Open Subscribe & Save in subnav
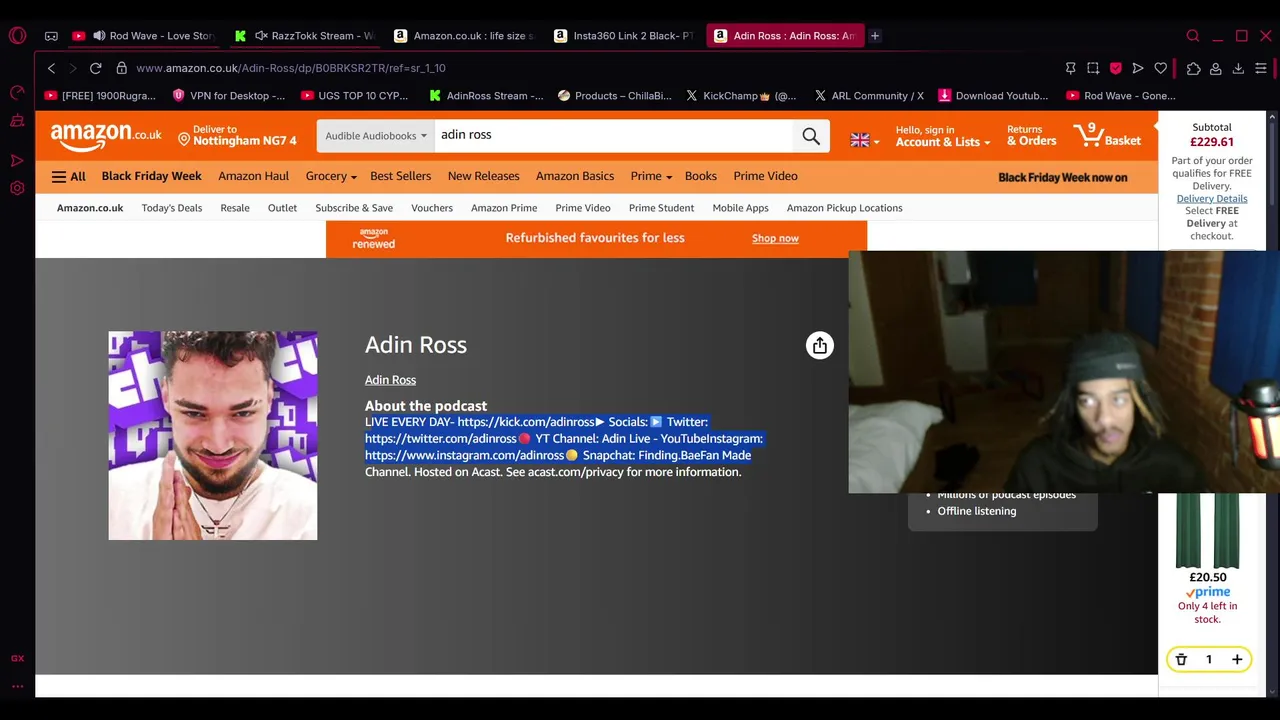 (x=354, y=208)
